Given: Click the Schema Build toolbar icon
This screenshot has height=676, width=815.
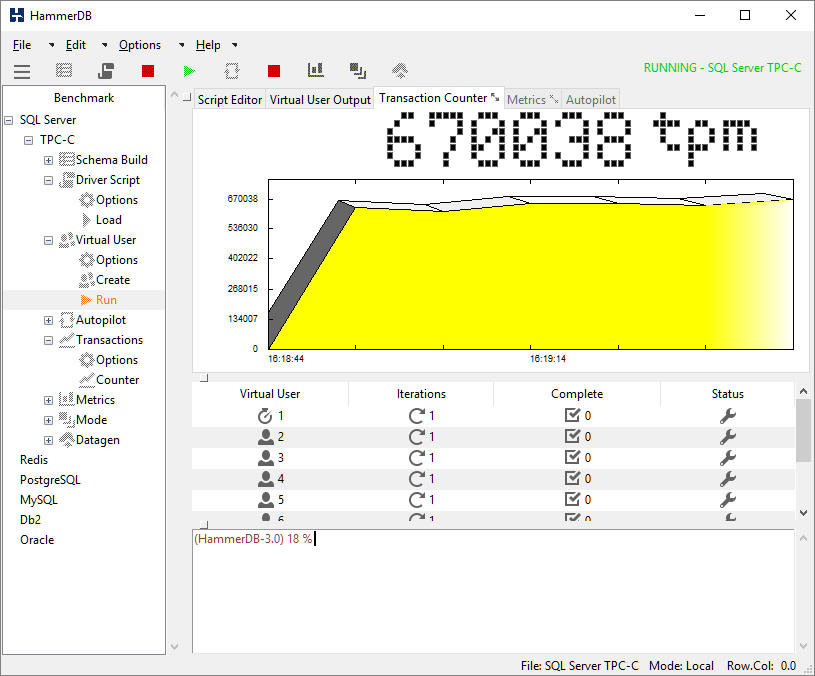Looking at the screenshot, I should [64, 71].
